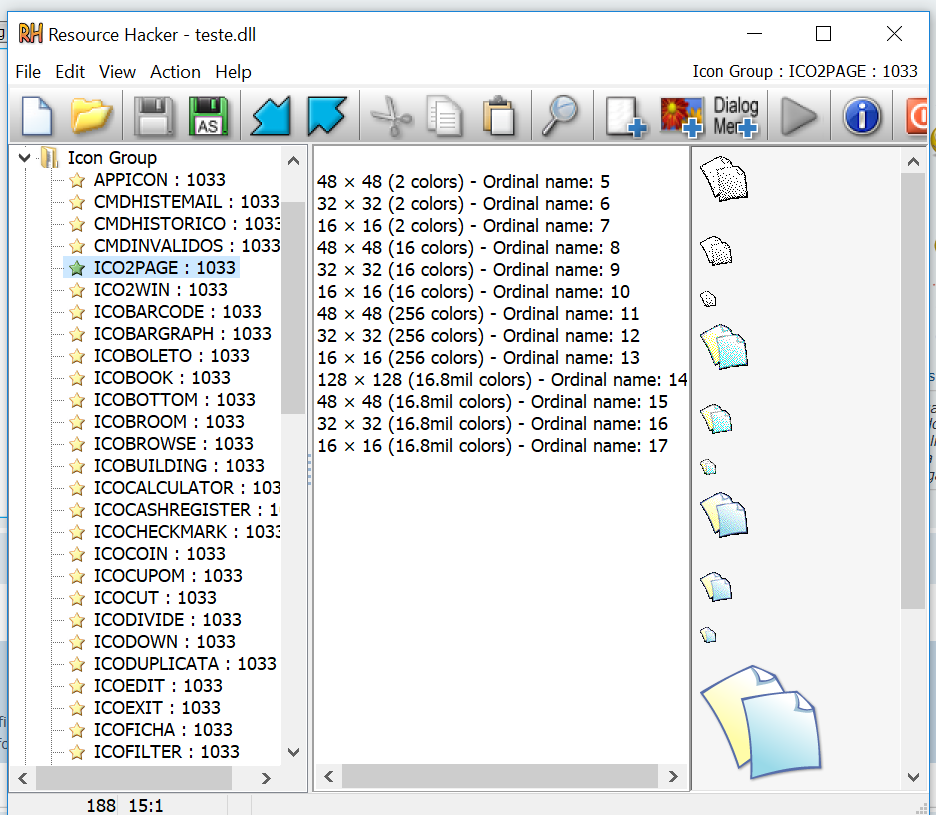Click the Add image resource flower icon
936x815 pixels.
pyautogui.click(x=682, y=117)
